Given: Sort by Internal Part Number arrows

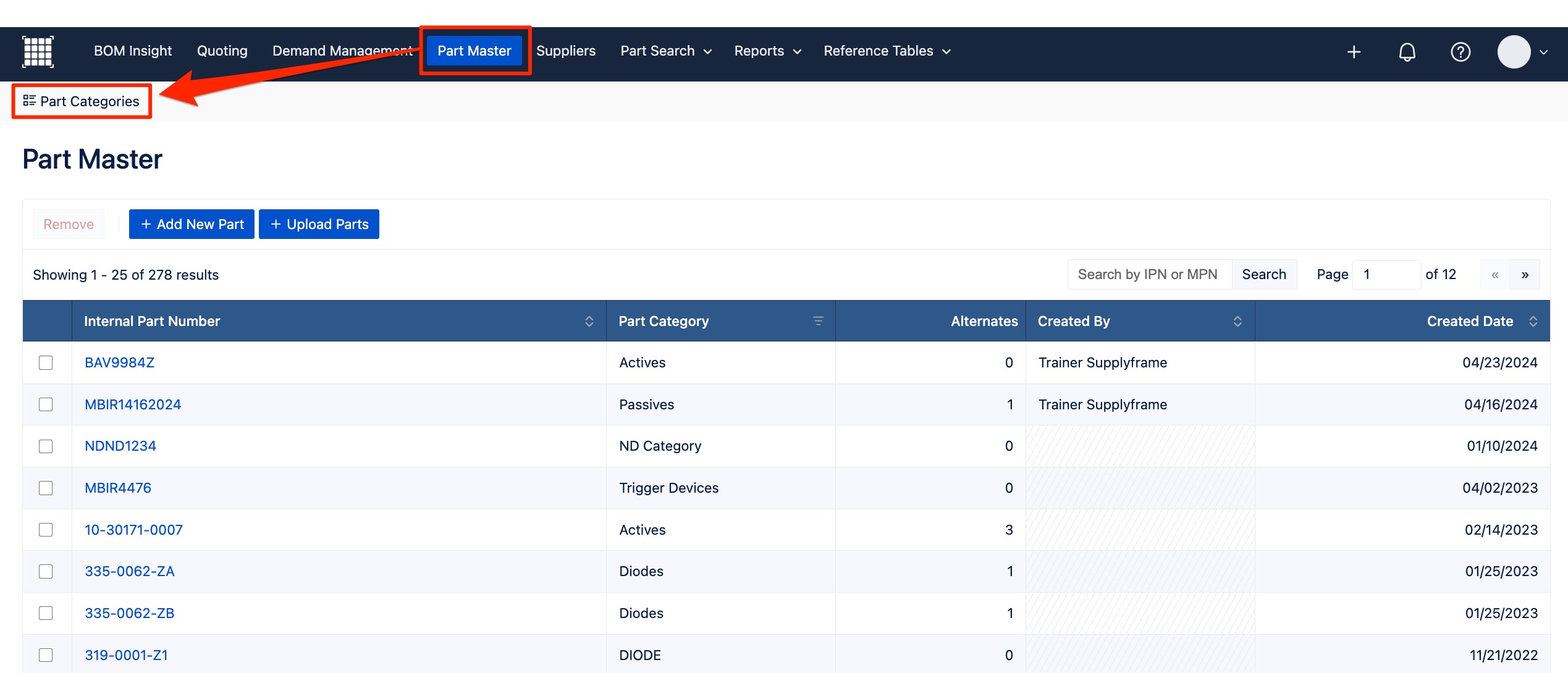Looking at the screenshot, I should 589,321.
